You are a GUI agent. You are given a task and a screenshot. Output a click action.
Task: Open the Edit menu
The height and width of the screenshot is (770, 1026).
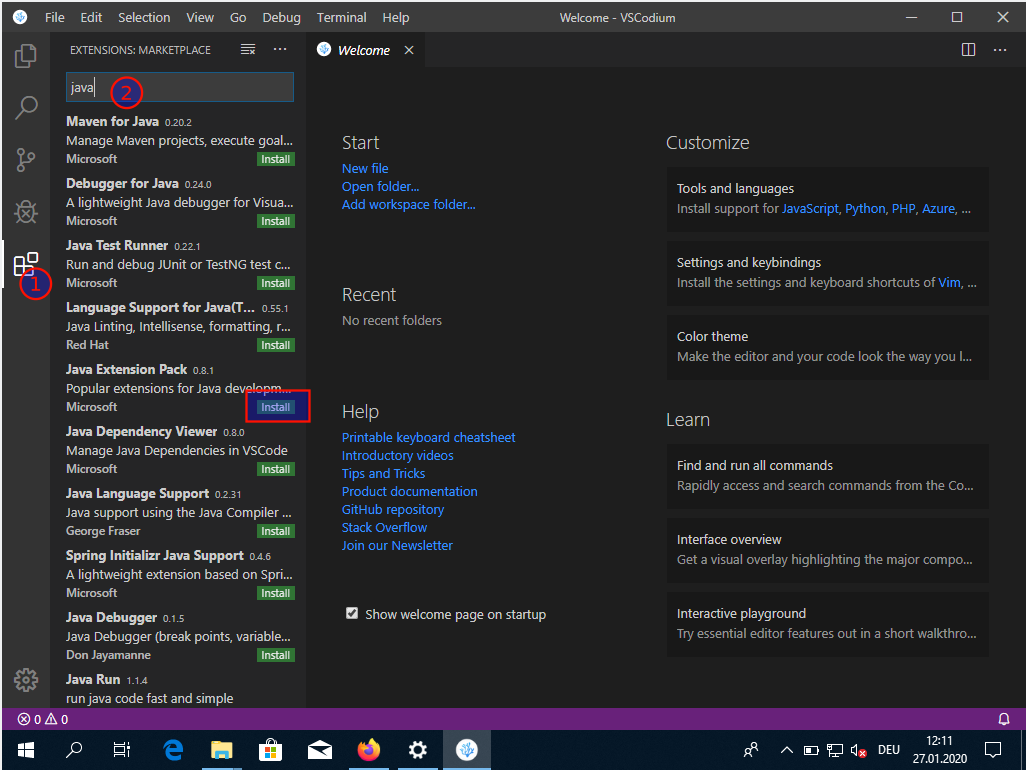click(x=91, y=18)
